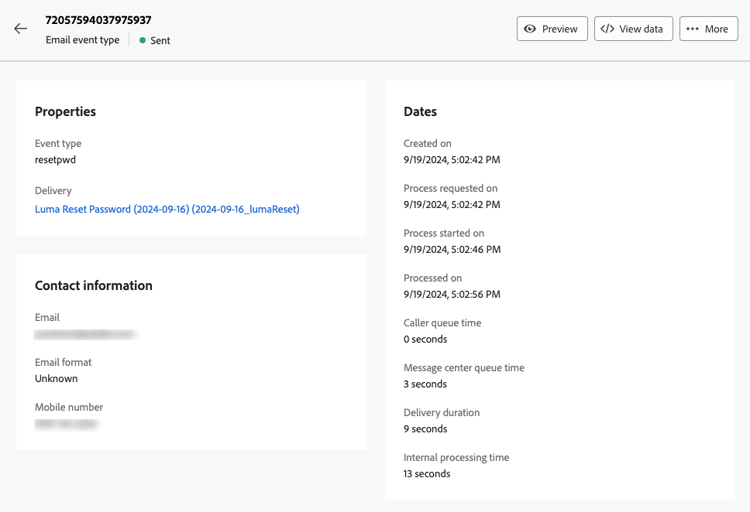Click the Process started on timestamp
Image resolution: width=750 pixels, height=512 pixels.
click(452, 249)
